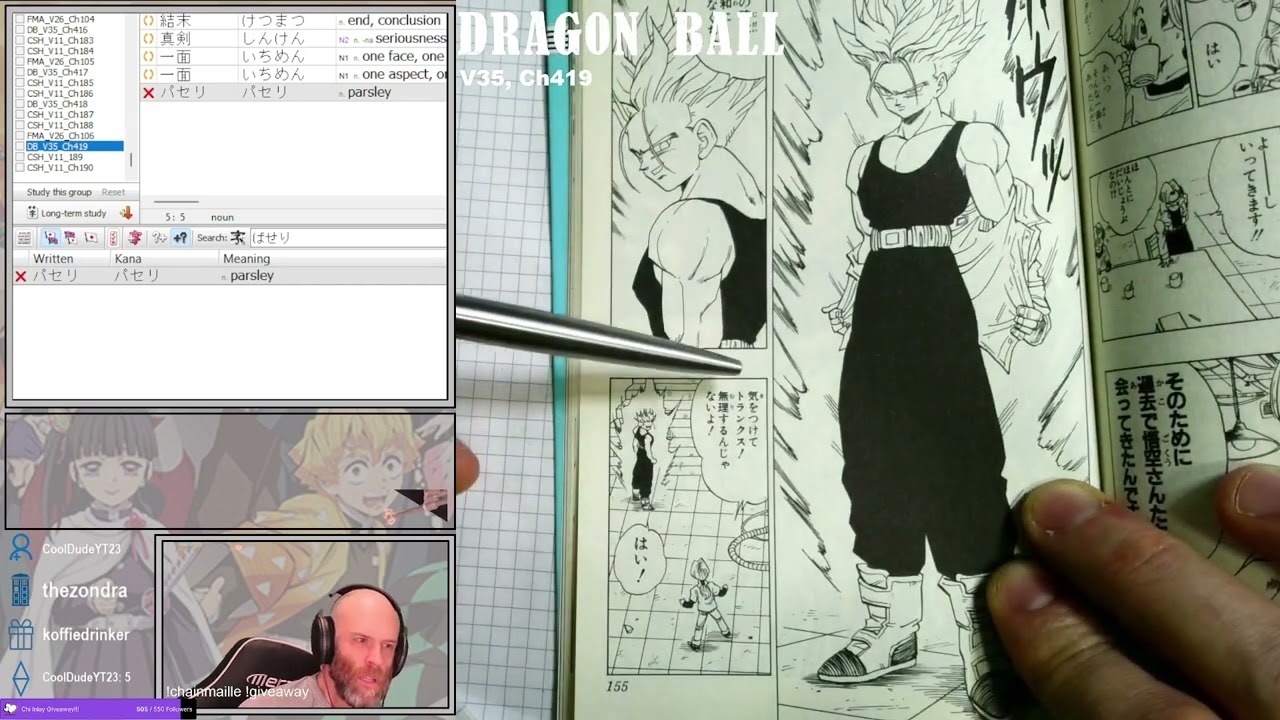Click the kanji icon beside the Search label

tap(238, 238)
